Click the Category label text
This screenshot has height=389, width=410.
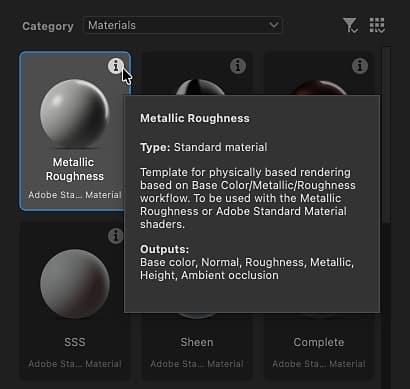point(48,26)
